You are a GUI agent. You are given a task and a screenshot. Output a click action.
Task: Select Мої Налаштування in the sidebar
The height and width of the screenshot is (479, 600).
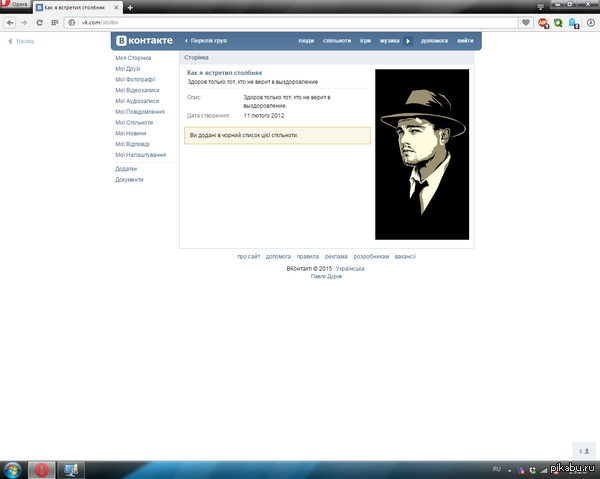coord(139,155)
